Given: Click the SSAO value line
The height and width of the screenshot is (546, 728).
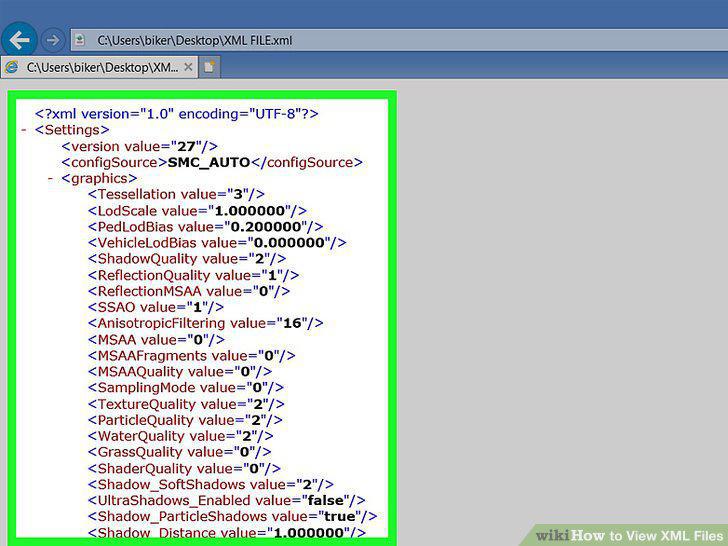Looking at the screenshot, I should (x=156, y=307).
